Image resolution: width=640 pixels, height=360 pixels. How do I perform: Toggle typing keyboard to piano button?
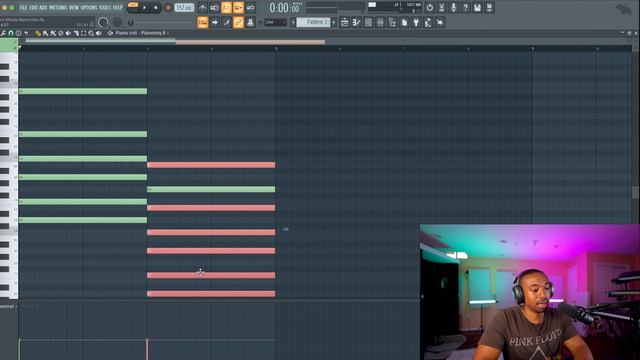point(202,22)
